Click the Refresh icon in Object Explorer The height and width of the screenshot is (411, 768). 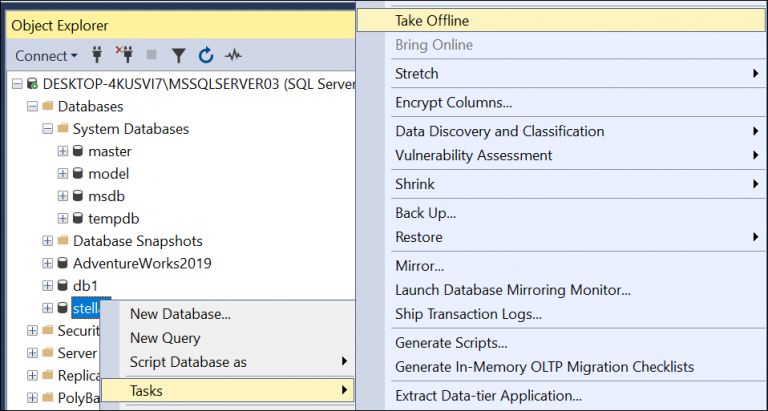tap(206, 55)
